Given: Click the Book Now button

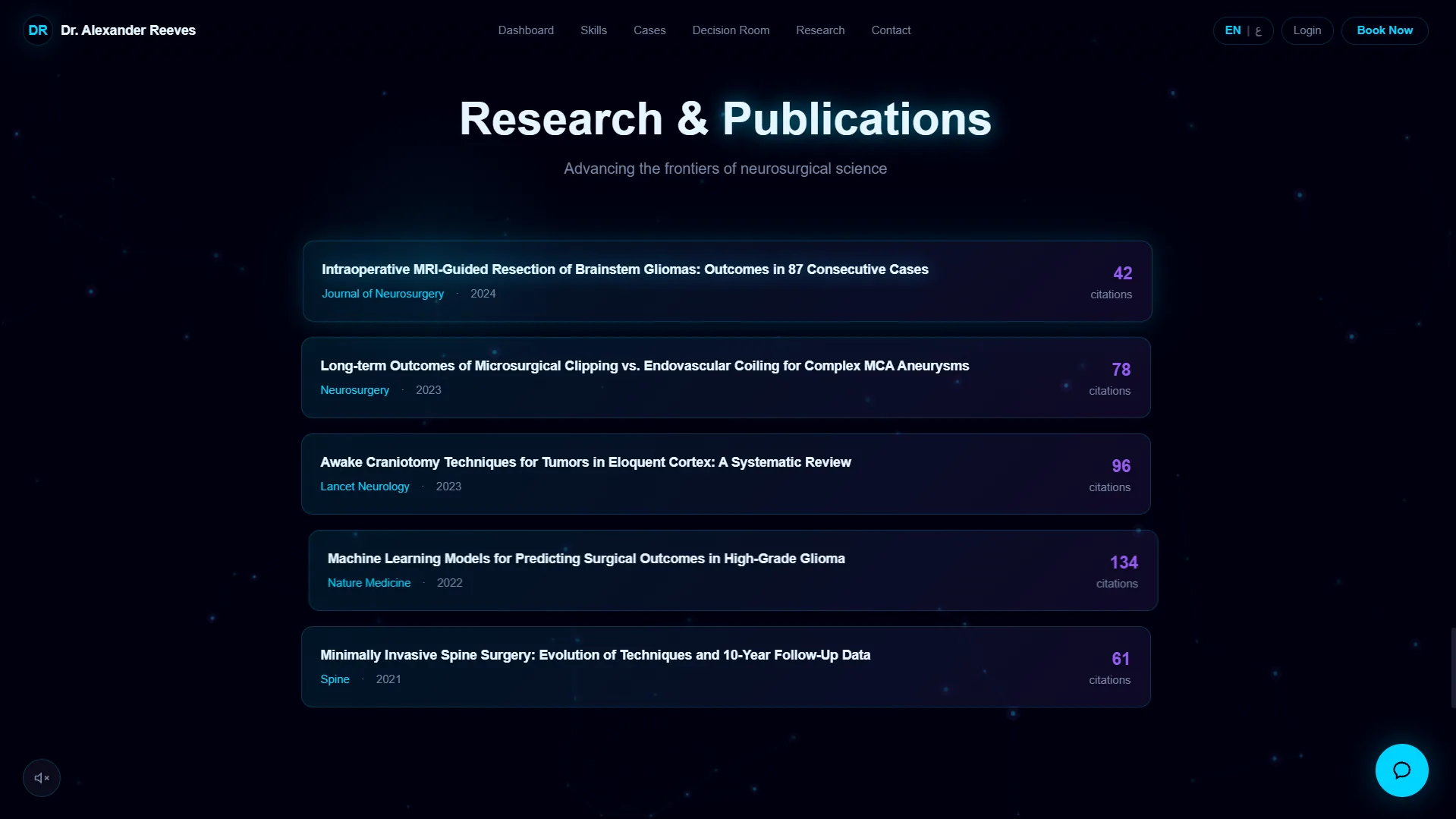Looking at the screenshot, I should 1385,30.
